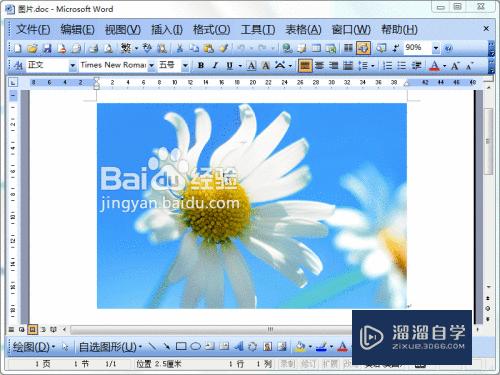Toggle Character Border button
The width and height of the screenshot is (500, 375).
(x=252, y=66)
